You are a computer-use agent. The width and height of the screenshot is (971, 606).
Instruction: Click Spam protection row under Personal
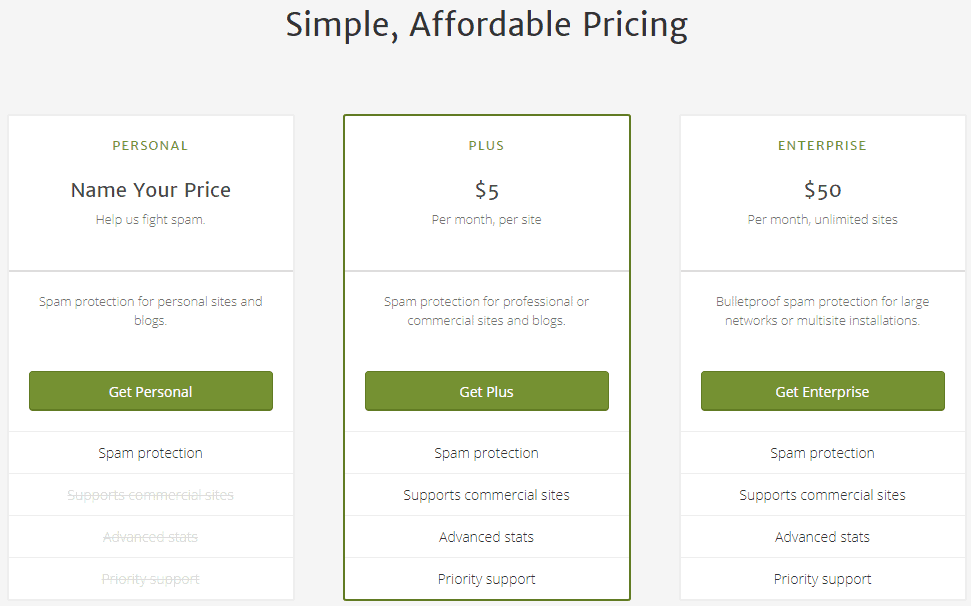(151, 453)
